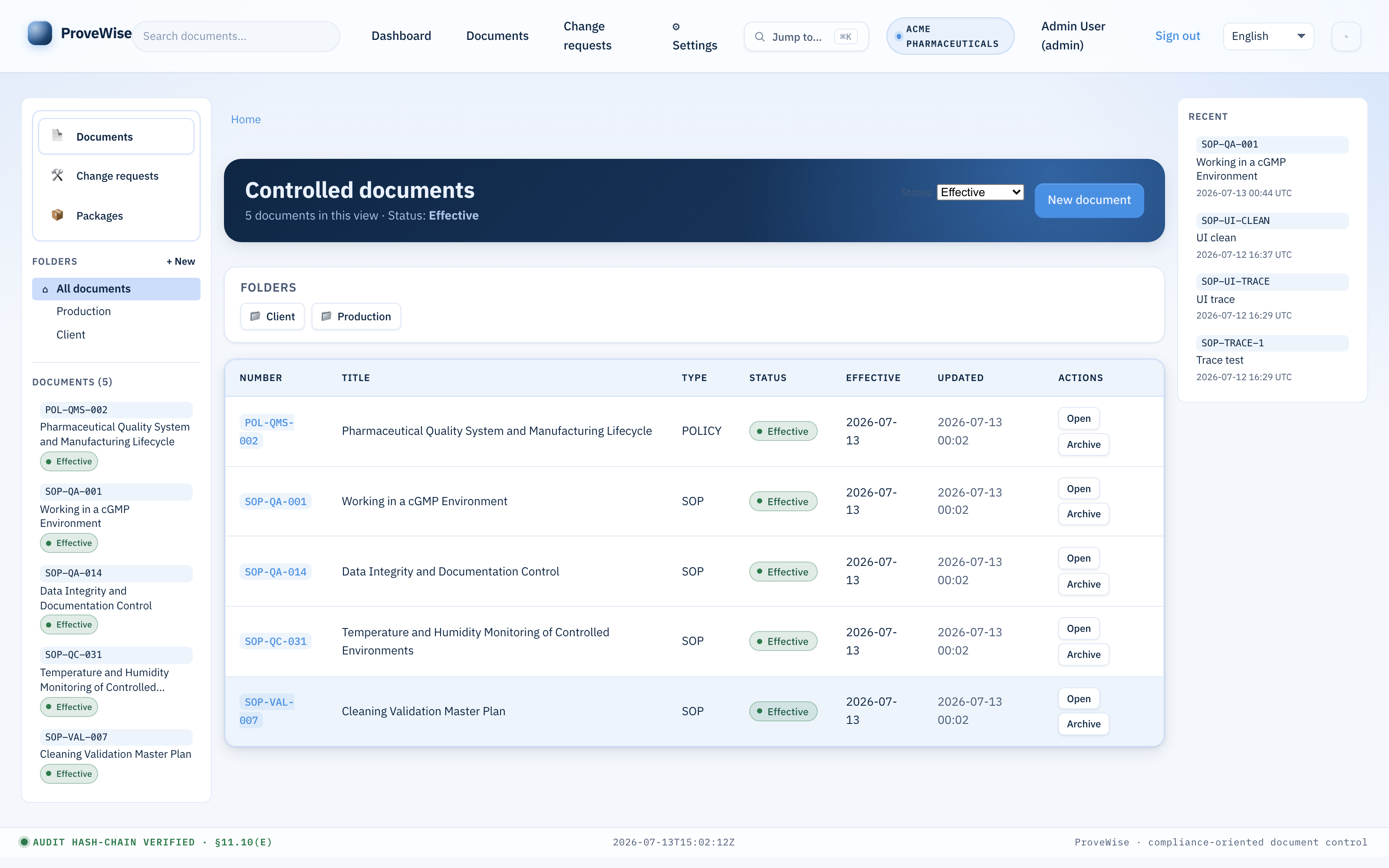Open the SOP-QC-031 row using Open
1389x868 pixels.
pyautogui.click(x=1079, y=628)
